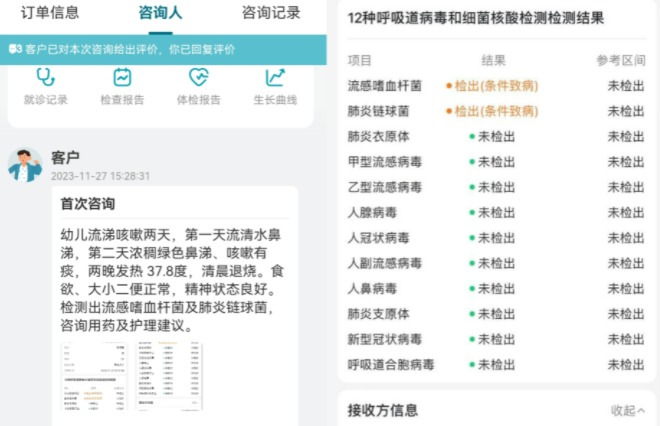
Task: Click the customer avatar image
Action: tap(25, 165)
